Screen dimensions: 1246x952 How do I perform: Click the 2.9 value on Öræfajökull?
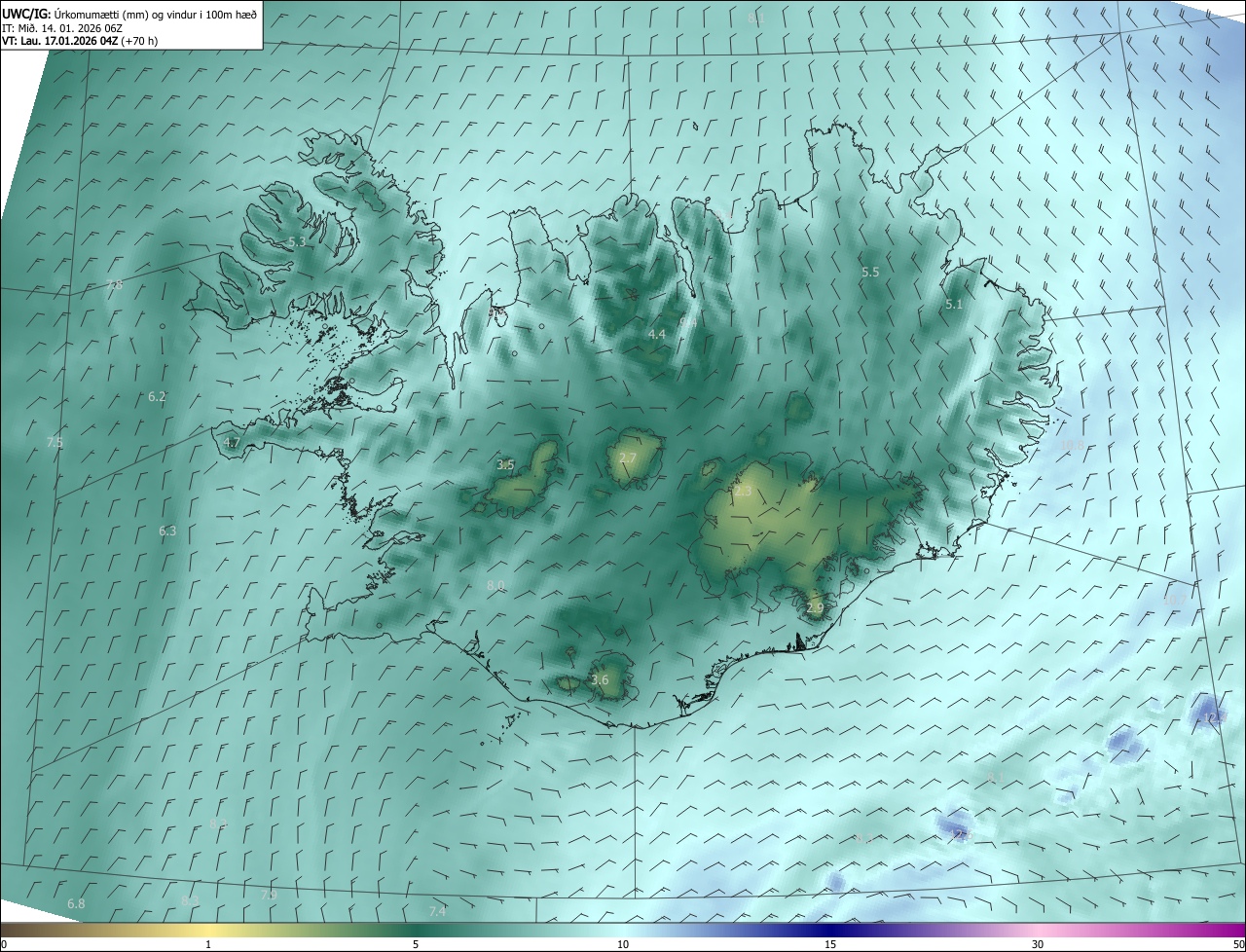tap(815, 607)
